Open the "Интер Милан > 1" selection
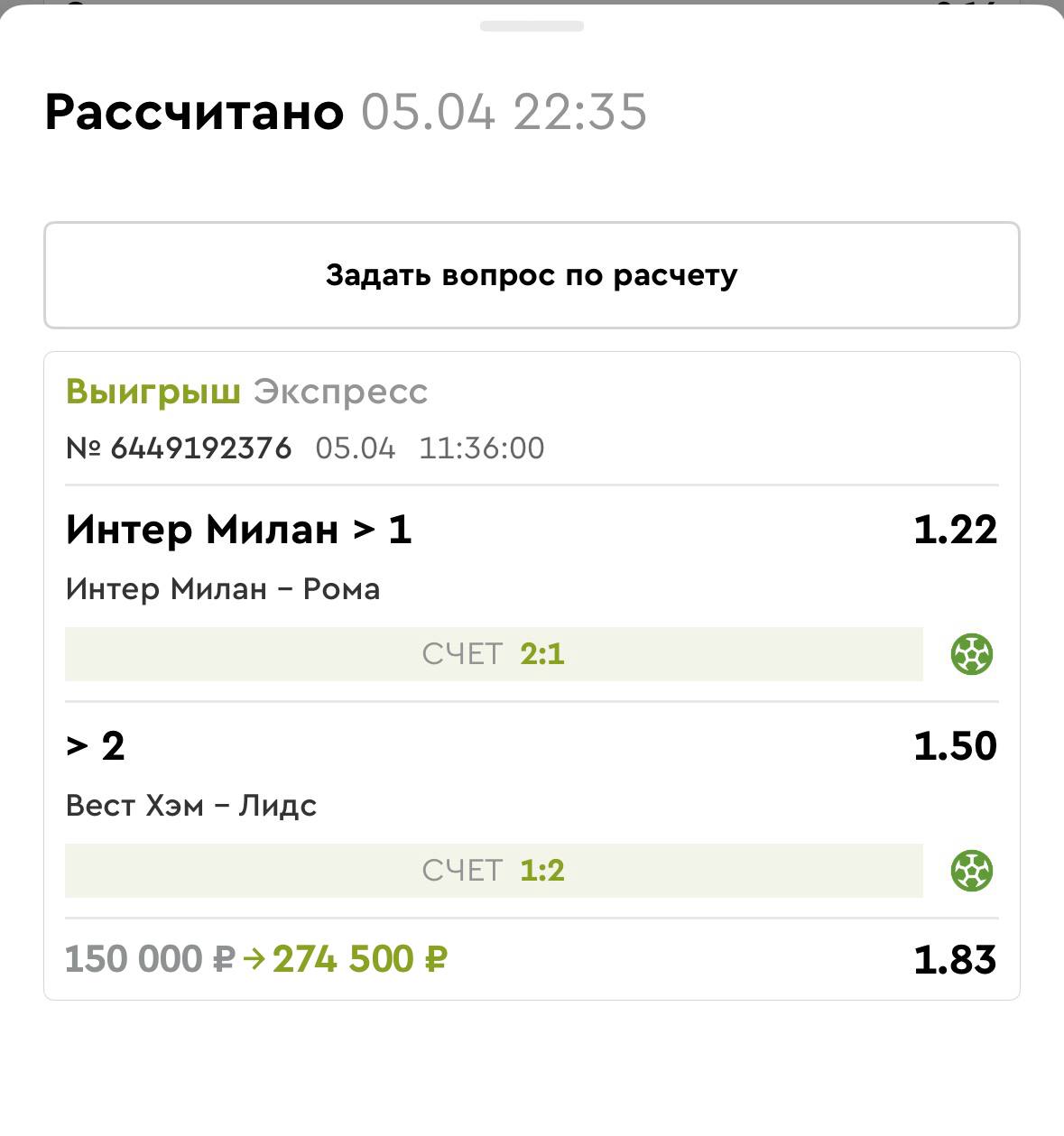This screenshot has height=1136, width=1064. [238, 529]
